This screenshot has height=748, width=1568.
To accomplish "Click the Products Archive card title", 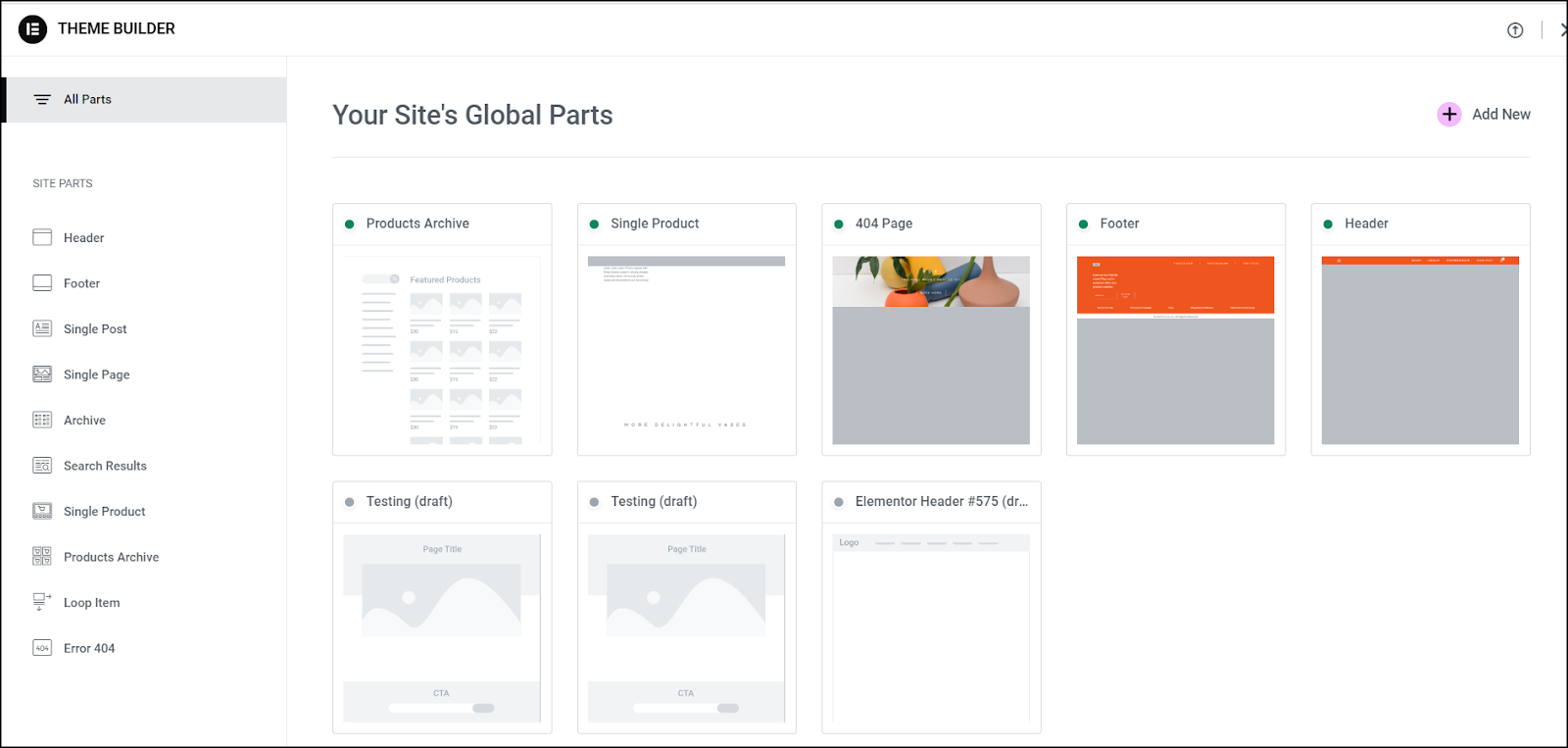I will pos(417,224).
